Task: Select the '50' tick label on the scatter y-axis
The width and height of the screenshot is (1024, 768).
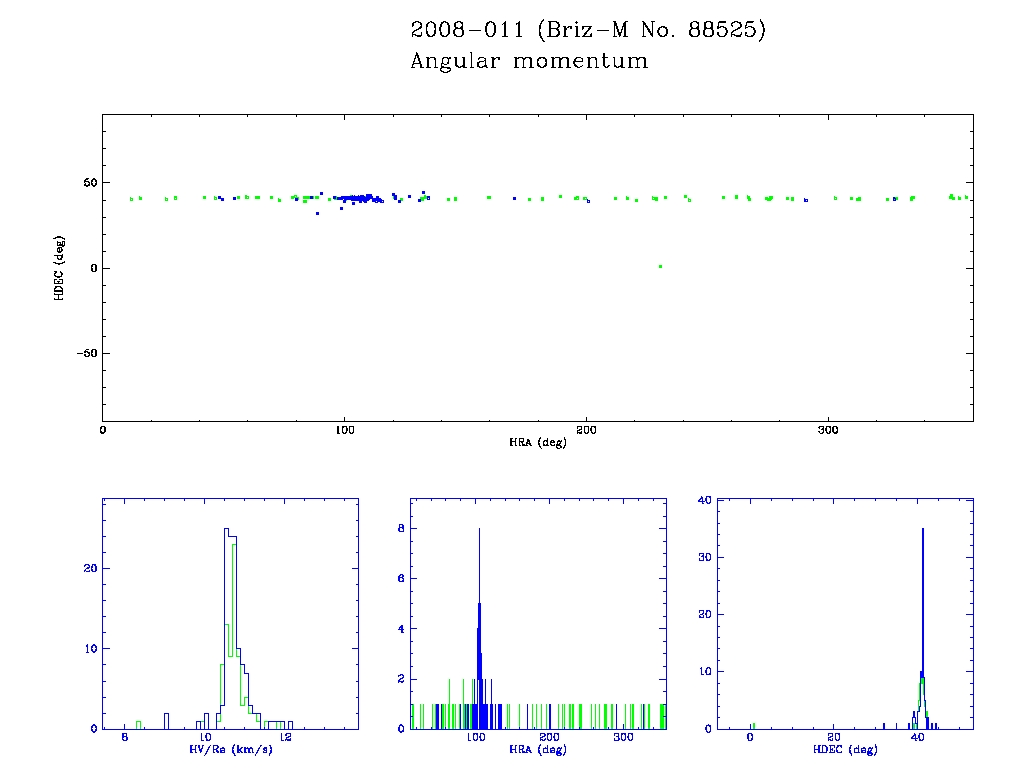Action: pos(89,183)
